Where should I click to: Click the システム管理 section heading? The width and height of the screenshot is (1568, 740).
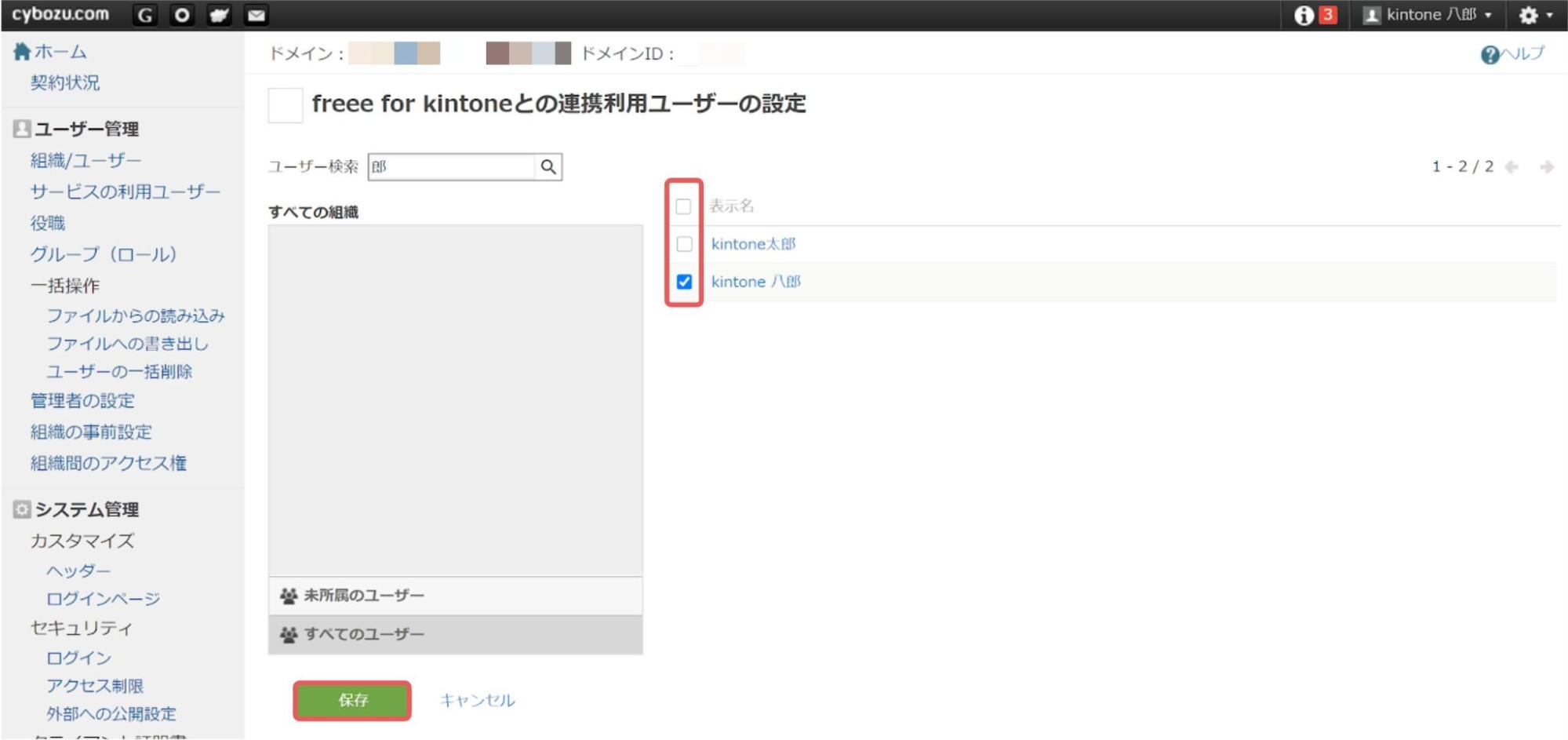click(86, 509)
